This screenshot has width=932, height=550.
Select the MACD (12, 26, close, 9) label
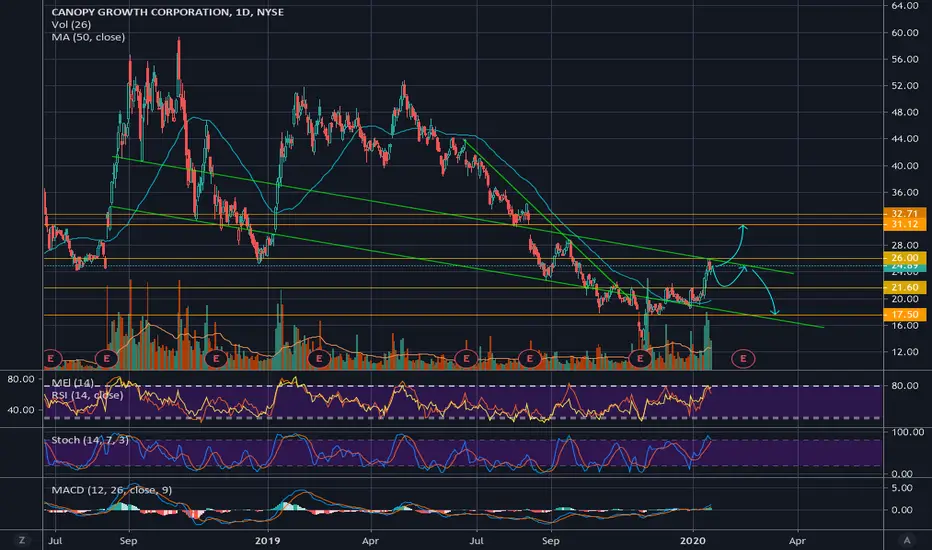[x=112, y=490]
